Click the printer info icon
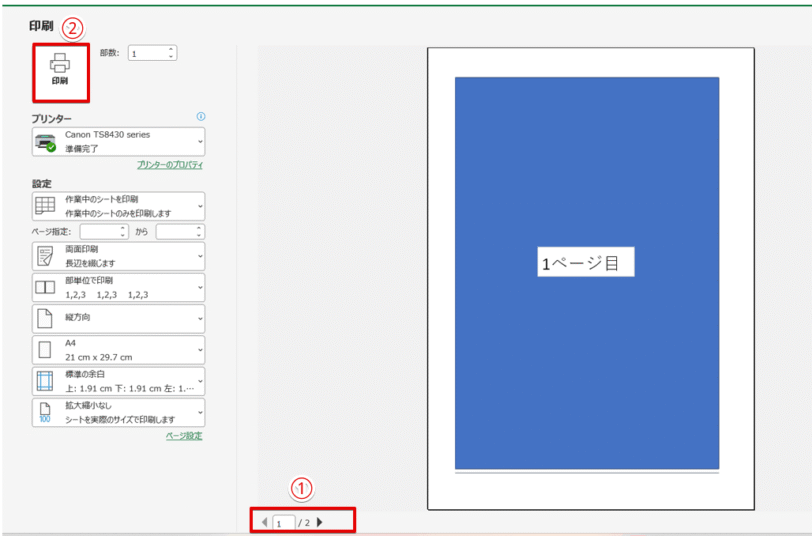Image resolution: width=812 pixels, height=536 pixels. click(201, 117)
